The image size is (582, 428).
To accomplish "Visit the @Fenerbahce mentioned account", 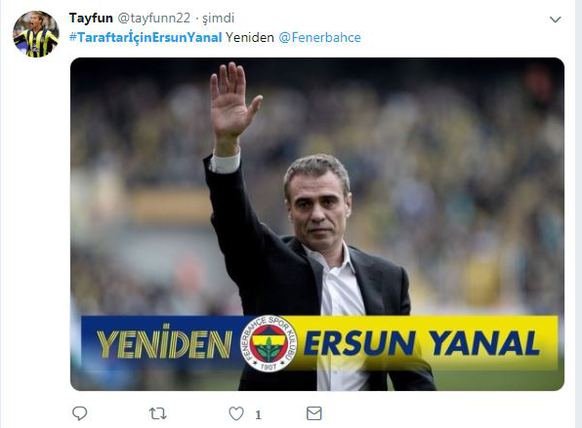I will click(320, 37).
